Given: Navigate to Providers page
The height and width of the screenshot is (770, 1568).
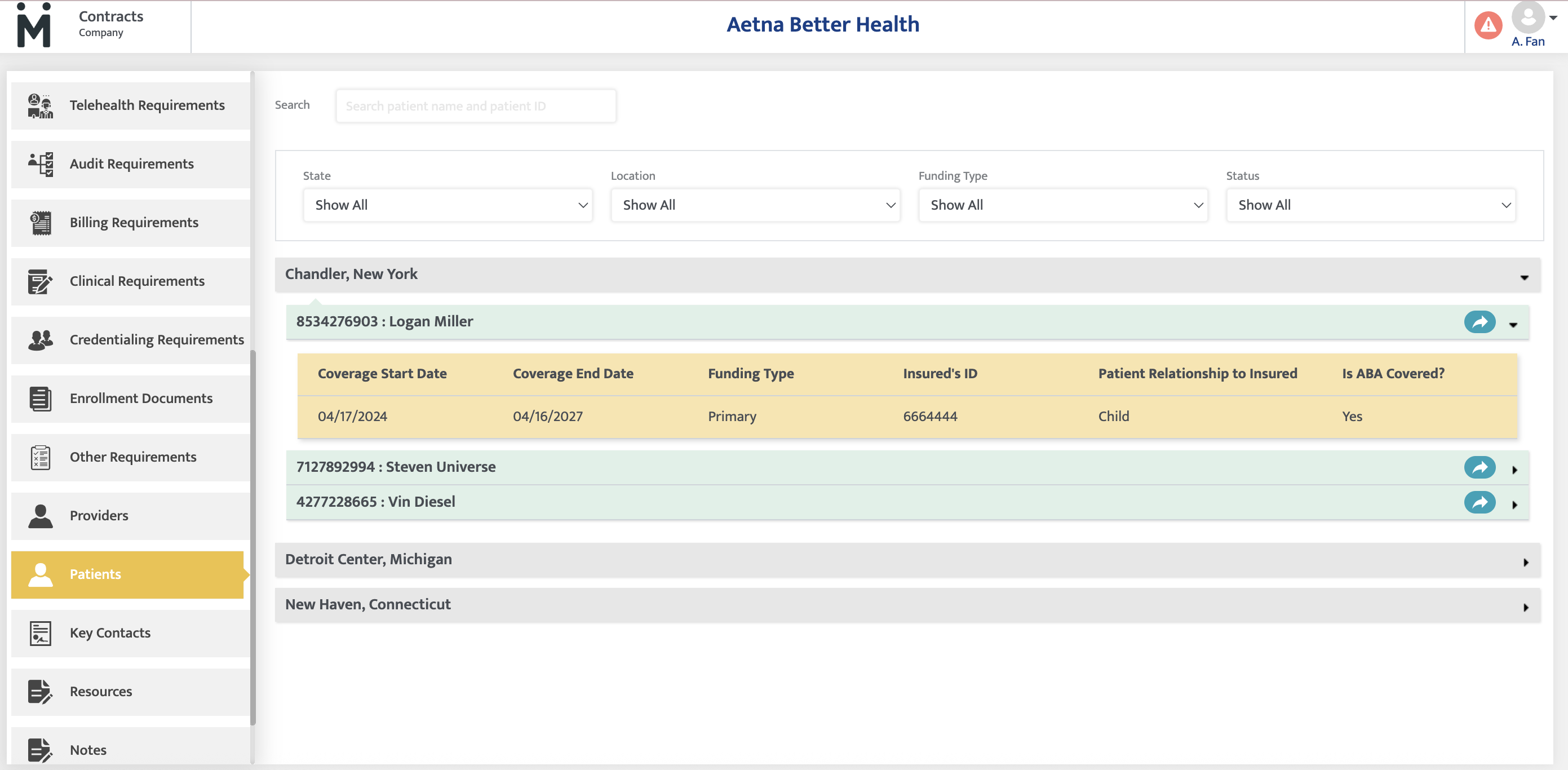Looking at the screenshot, I should 130,516.
